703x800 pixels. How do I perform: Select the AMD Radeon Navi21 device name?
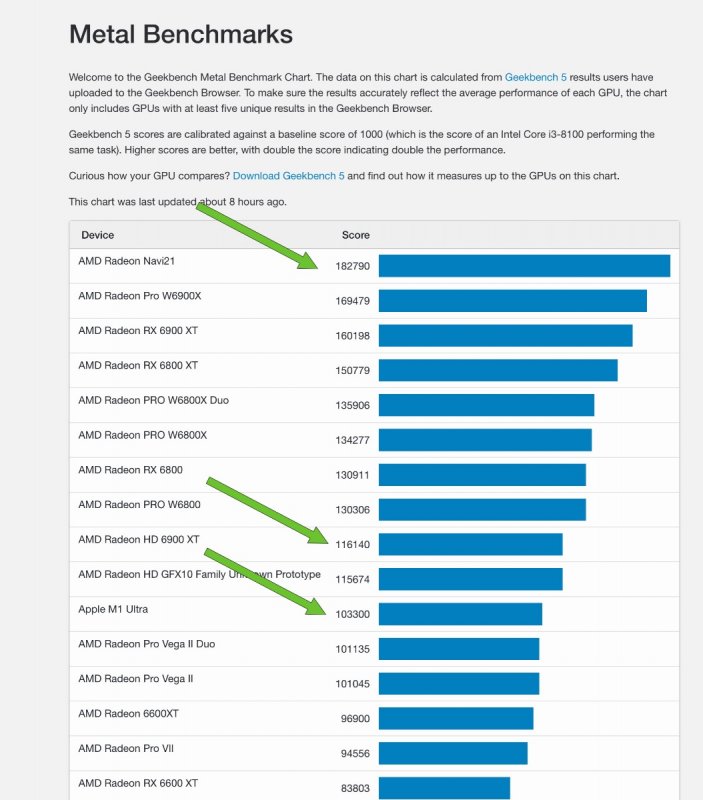coord(133,261)
